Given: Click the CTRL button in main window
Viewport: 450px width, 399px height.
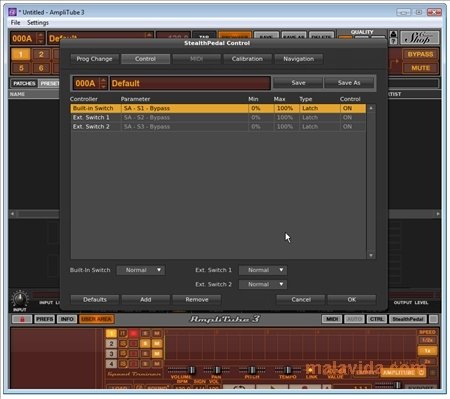Looking at the screenshot, I should pyautogui.click(x=377, y=319).
